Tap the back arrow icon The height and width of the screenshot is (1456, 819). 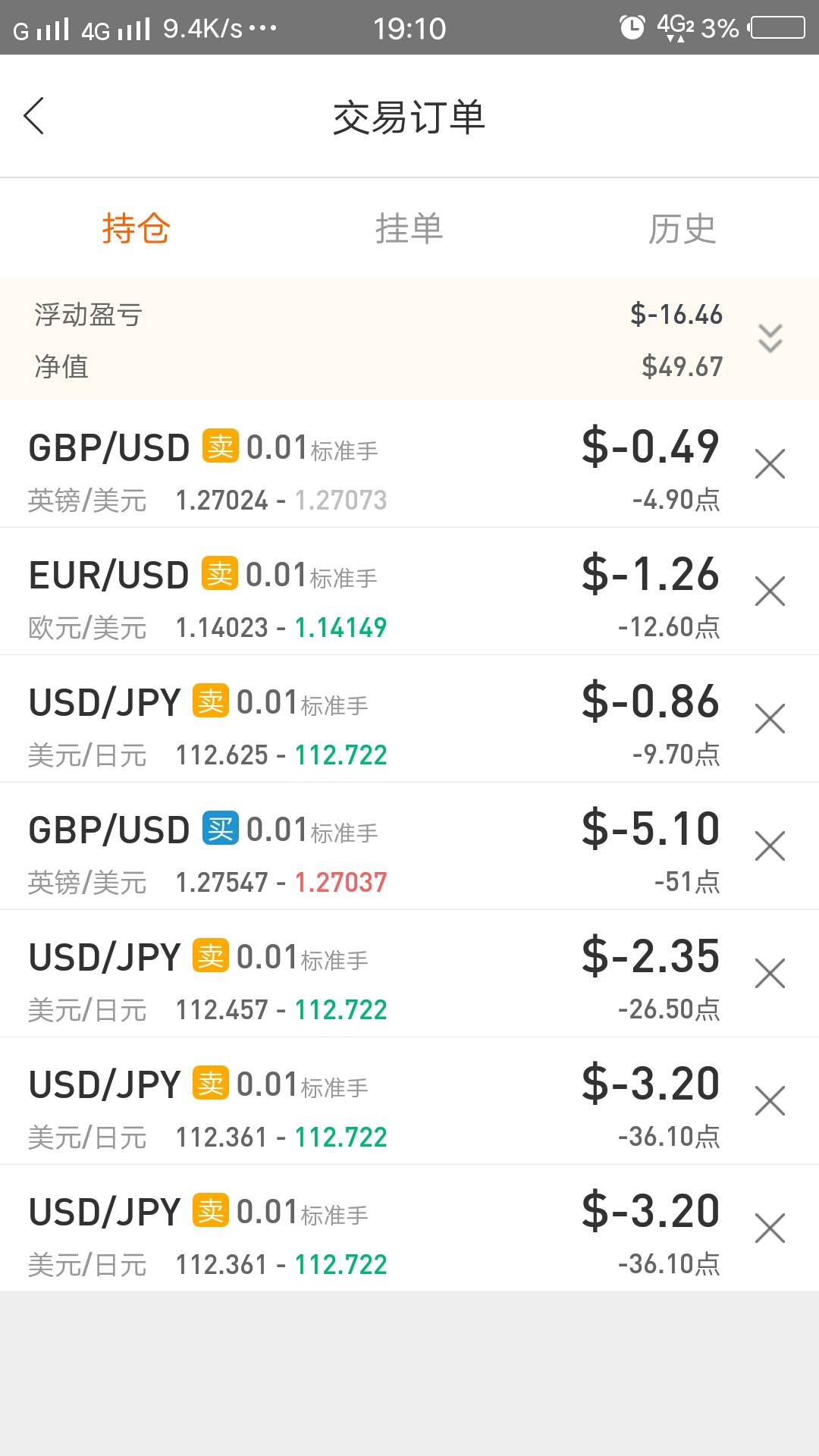[34, 116]
